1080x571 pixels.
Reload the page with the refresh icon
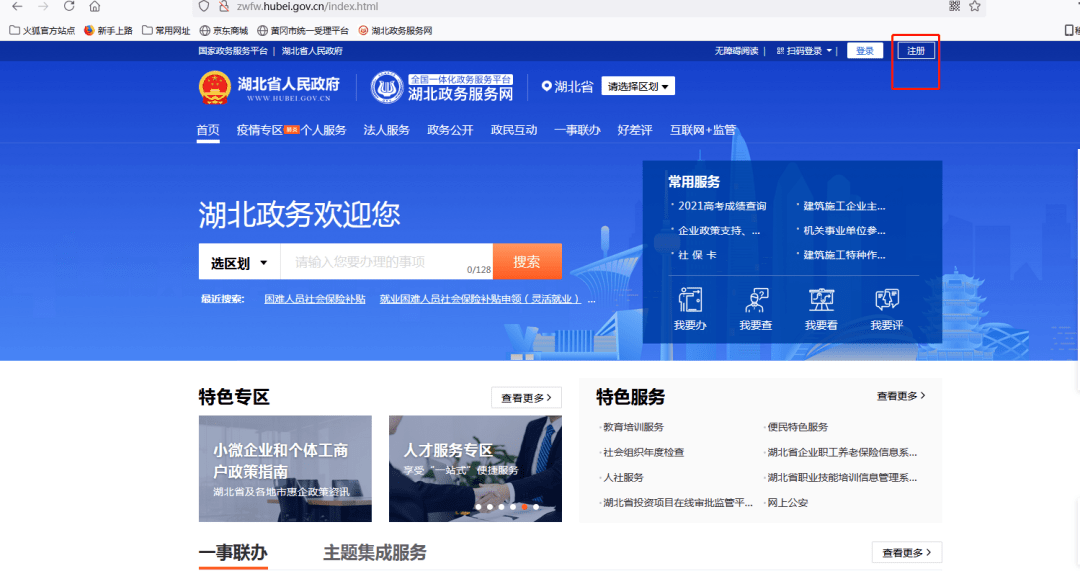[x=69, y=6]
